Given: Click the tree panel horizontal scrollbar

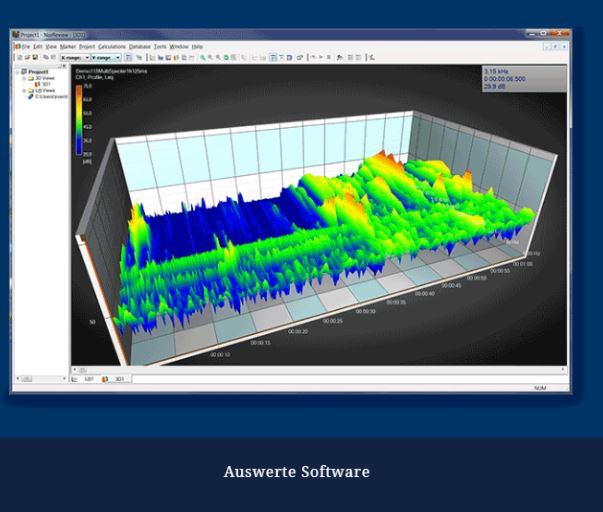Looking at the screenshot, I should [40, 379].
